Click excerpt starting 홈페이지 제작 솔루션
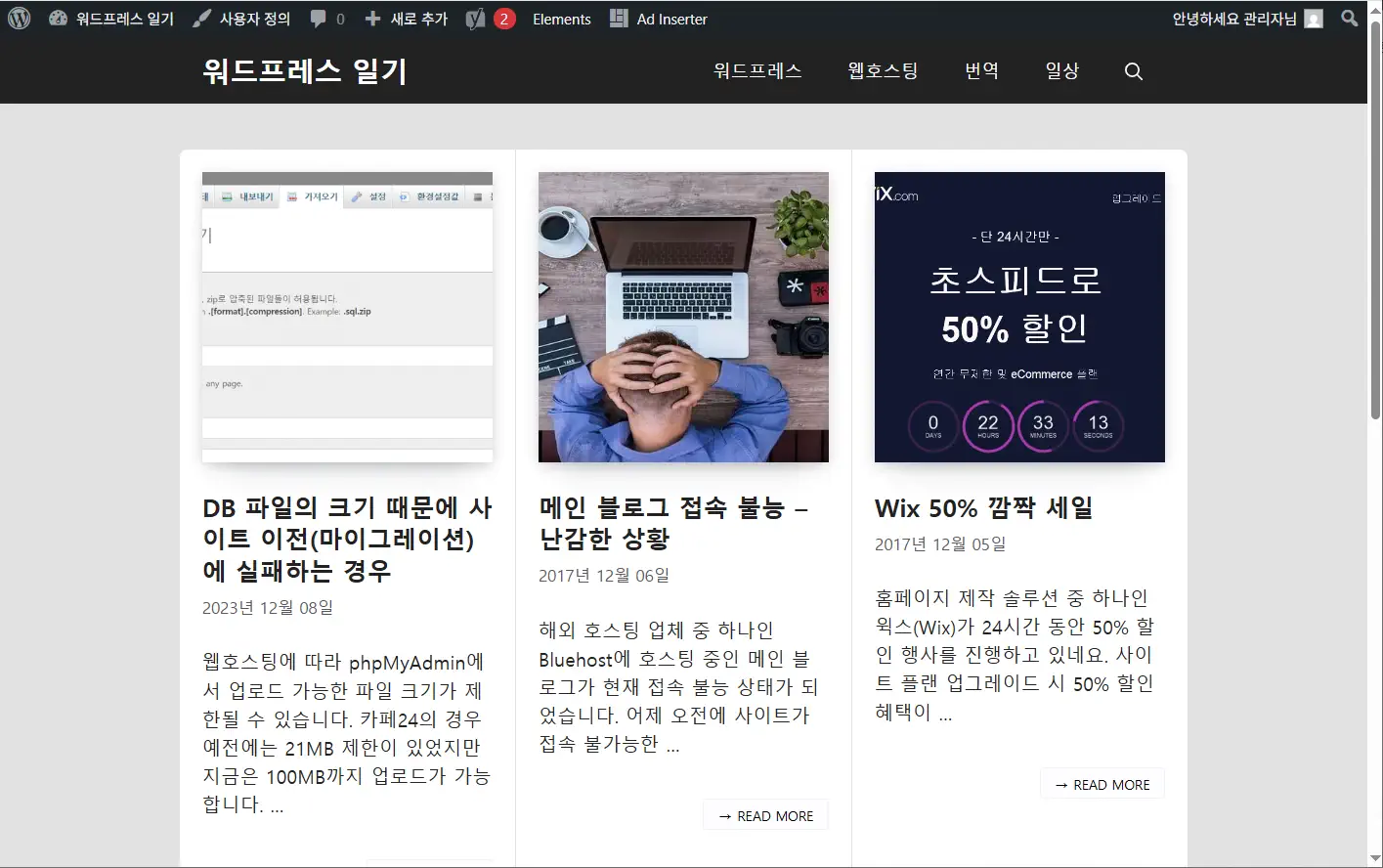1383x868 pixels. 1015,655
